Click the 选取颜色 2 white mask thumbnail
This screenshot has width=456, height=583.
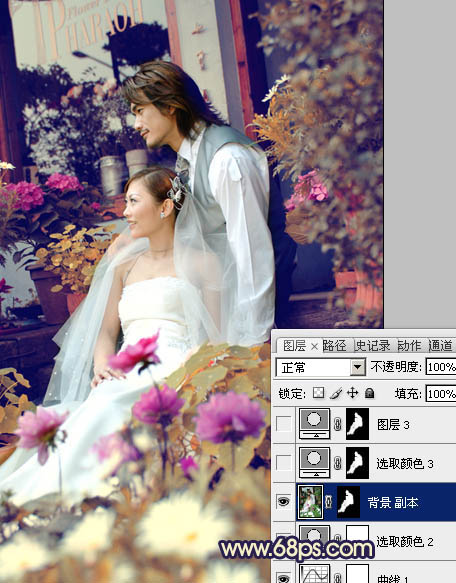pos(357,538)
